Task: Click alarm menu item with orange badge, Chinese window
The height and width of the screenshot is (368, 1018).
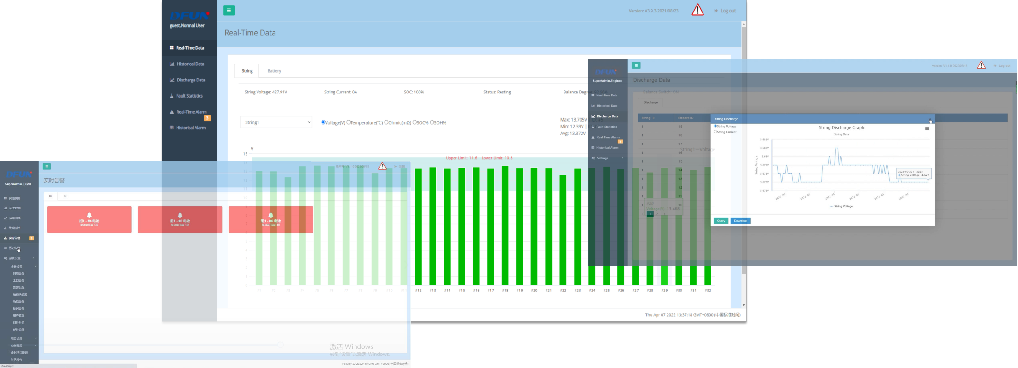Action: point(19,239)
